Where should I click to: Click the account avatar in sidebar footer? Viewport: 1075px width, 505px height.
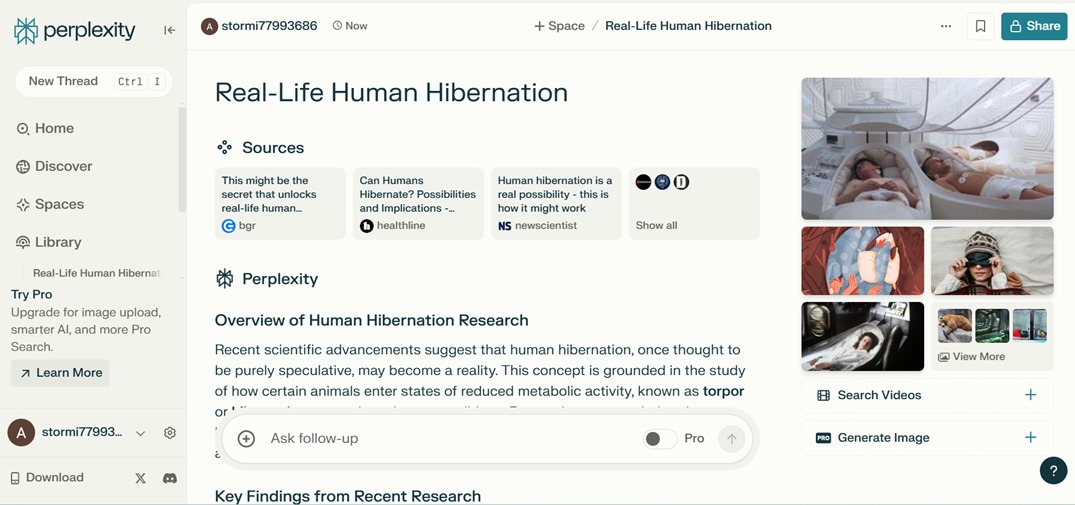coord(21,433)
